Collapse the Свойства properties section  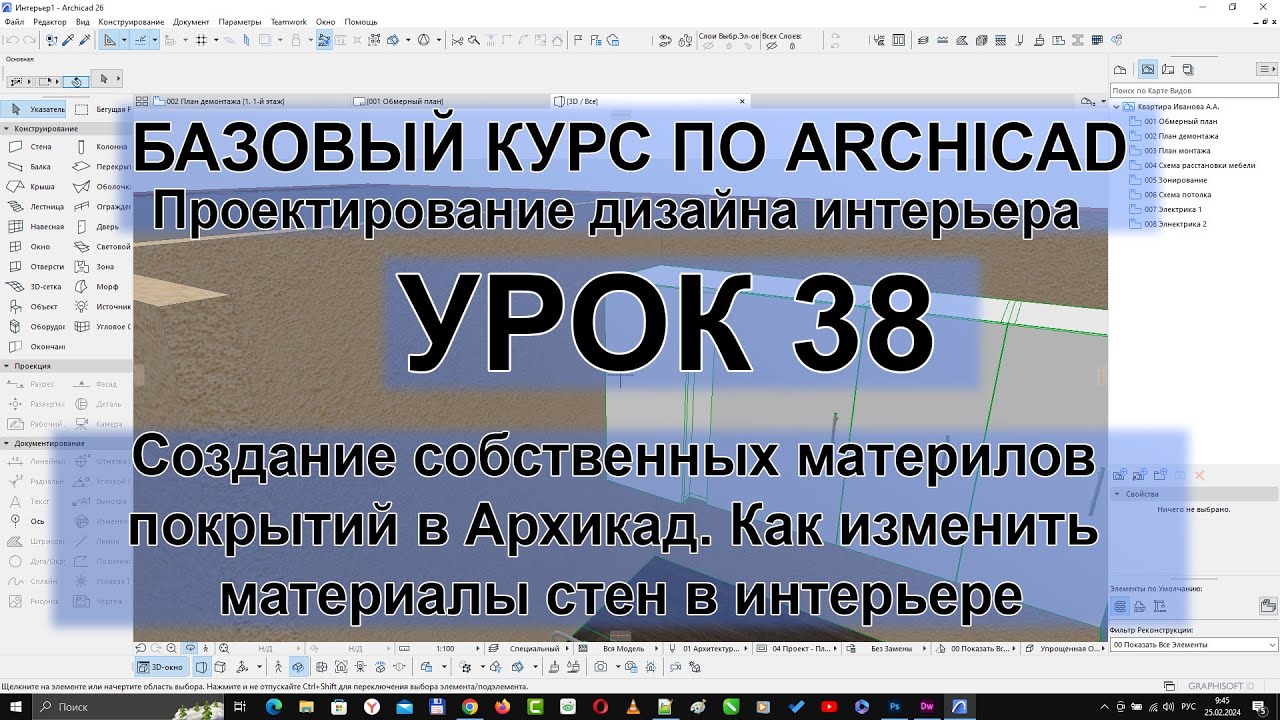[x=1117, y=494]
